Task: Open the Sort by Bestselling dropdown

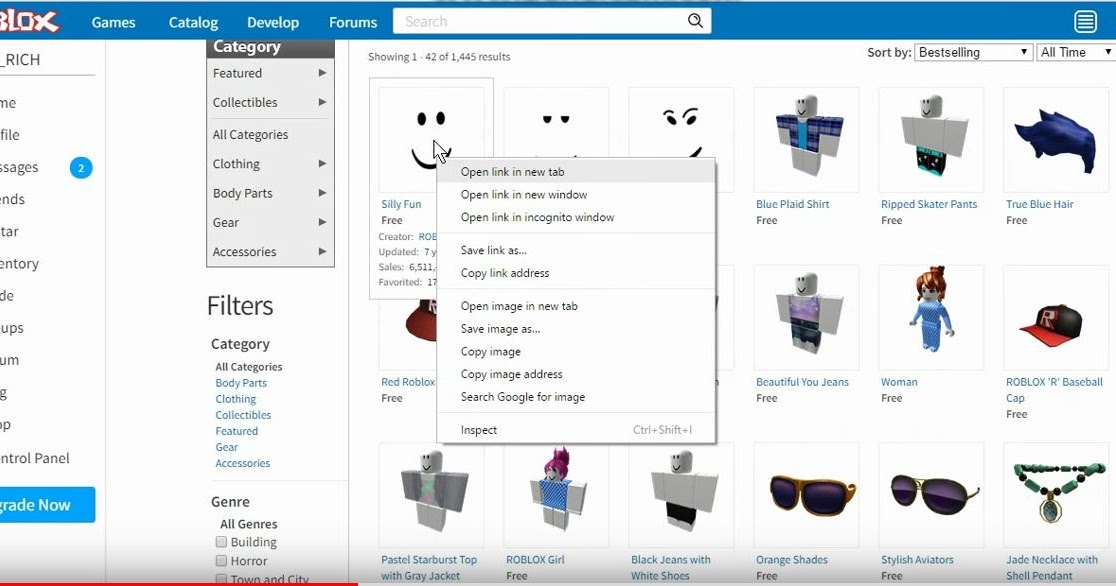Action: click(x=973, y=52)
